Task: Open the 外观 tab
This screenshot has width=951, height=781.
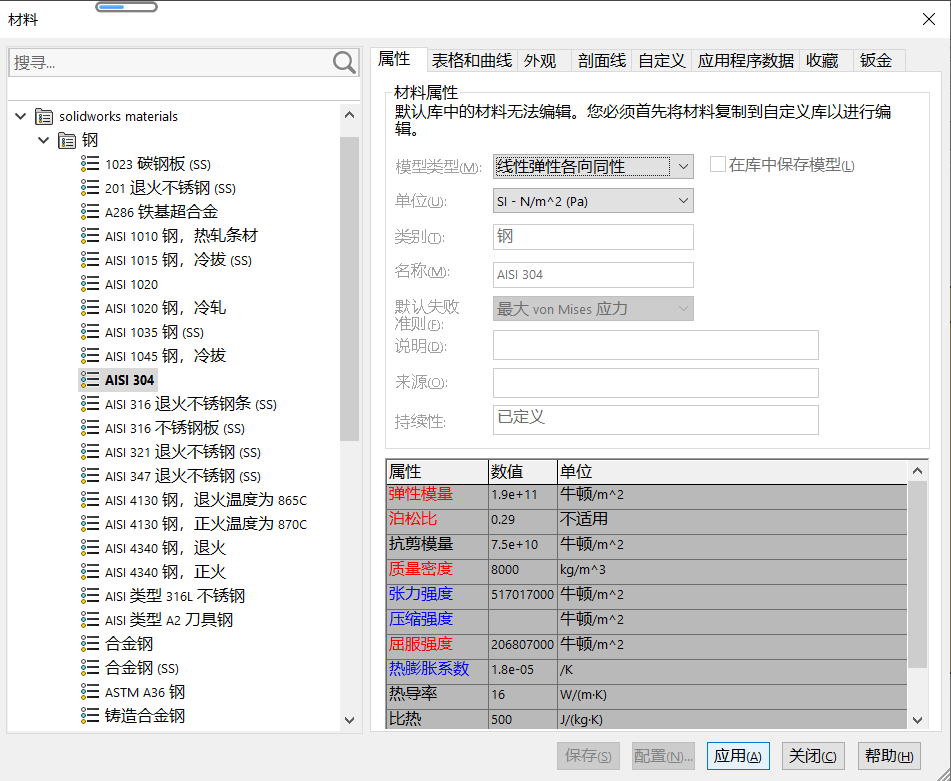Action: (540, 61)
